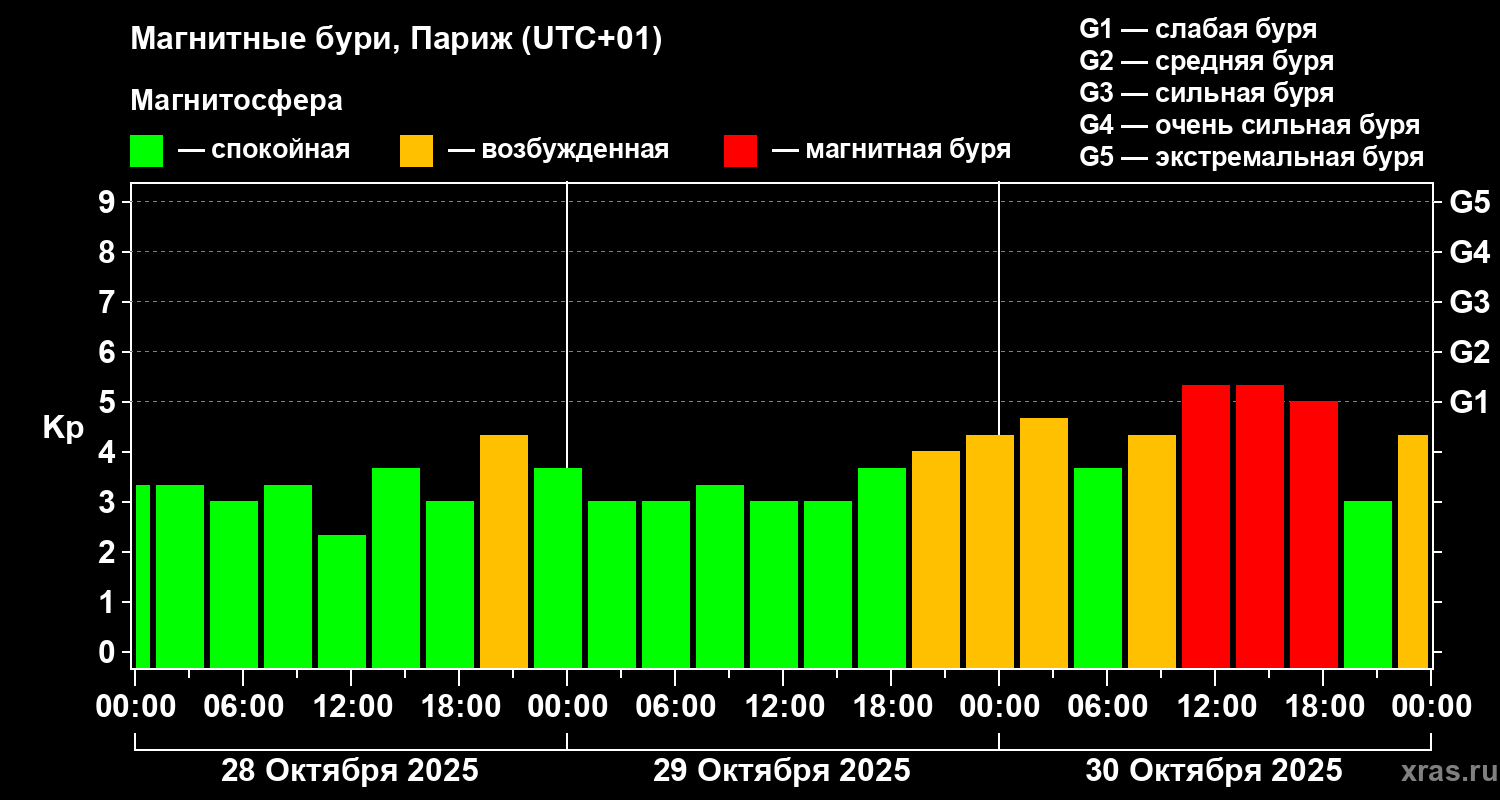Select the "29 Октября 2025" date label
Image resolution: width=1500 pixels, height=800 pixels.
point(782,771)
